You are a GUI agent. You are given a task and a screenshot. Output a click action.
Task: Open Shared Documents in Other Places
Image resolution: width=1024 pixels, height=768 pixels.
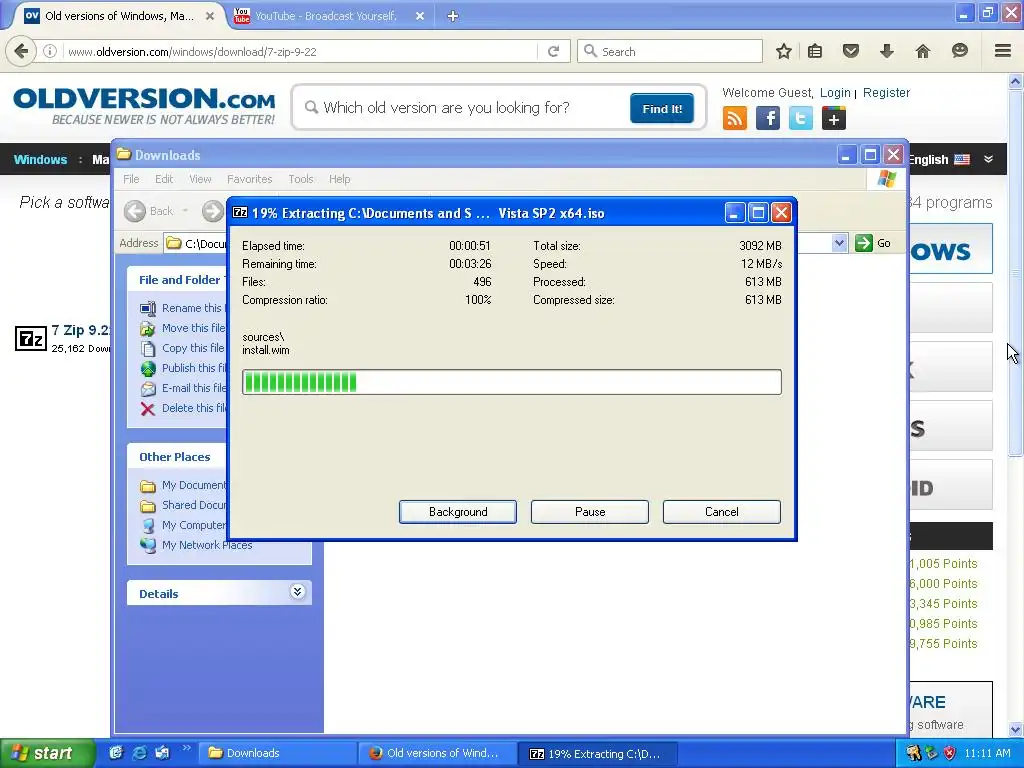coord(184,505)
